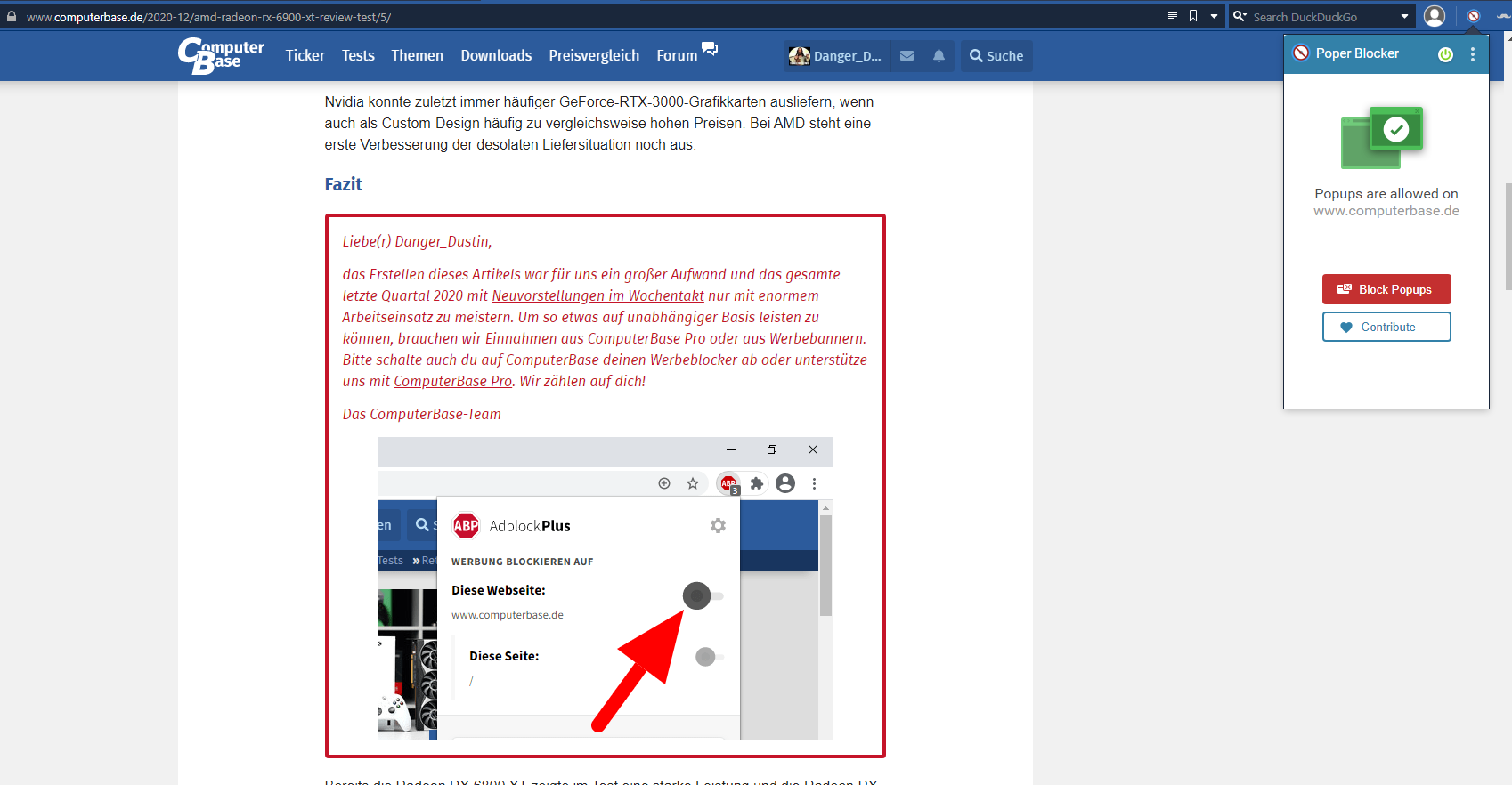The width and height of the screenshot is (1512, 785).
Task: Follow the ComputerBase Pro link
Action: point(452,381)
